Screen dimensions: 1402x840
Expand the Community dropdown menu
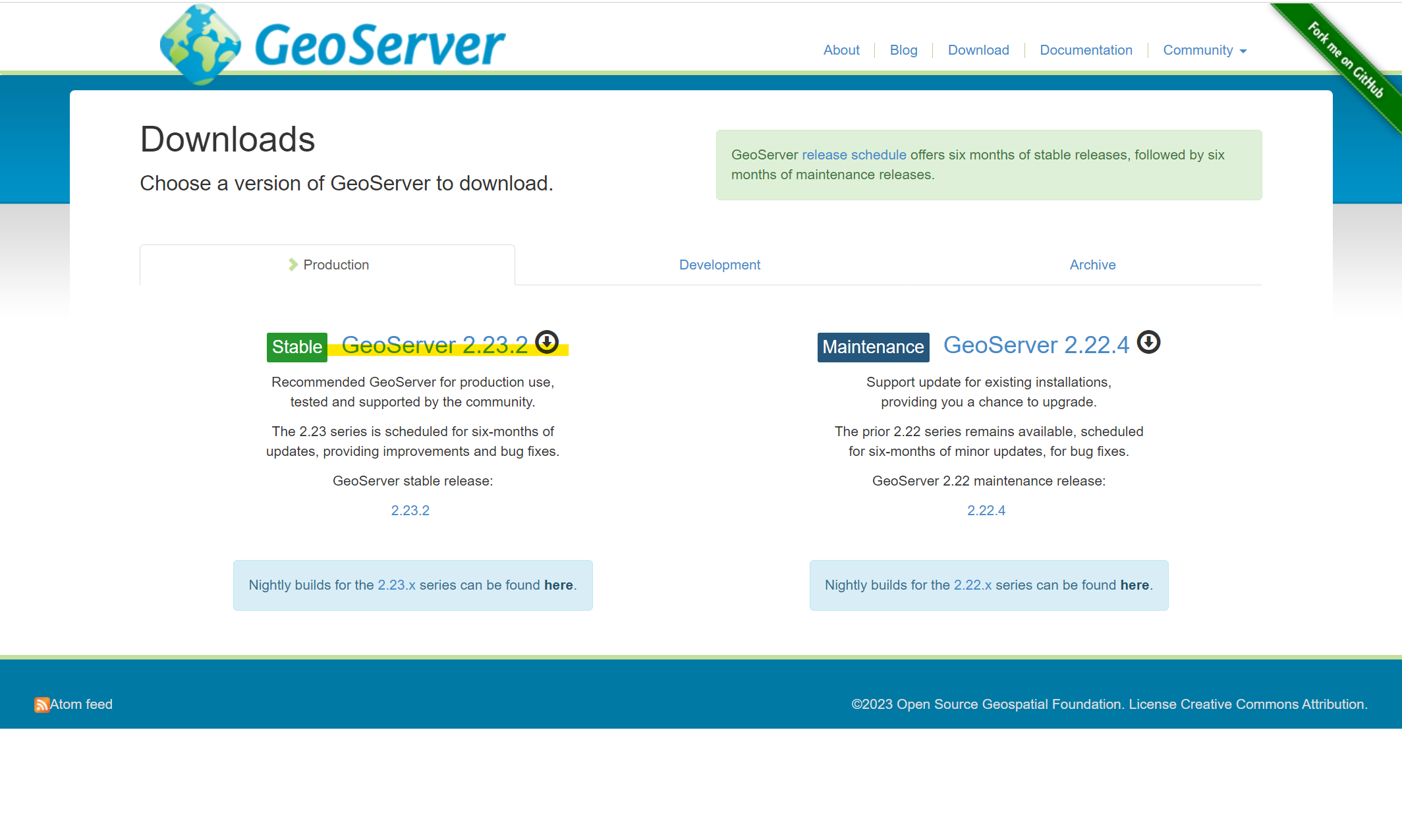pos(1204,50)
